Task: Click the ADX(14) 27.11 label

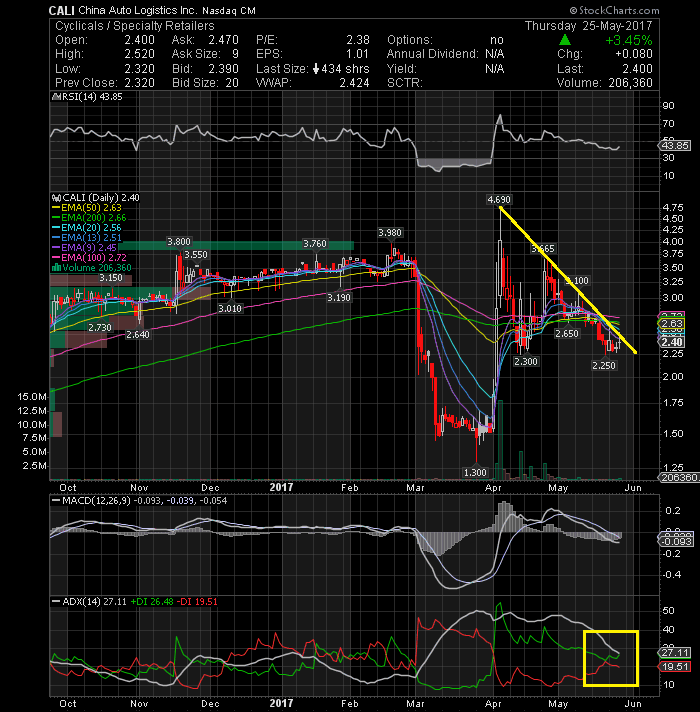Action: (x=94, y=602)
